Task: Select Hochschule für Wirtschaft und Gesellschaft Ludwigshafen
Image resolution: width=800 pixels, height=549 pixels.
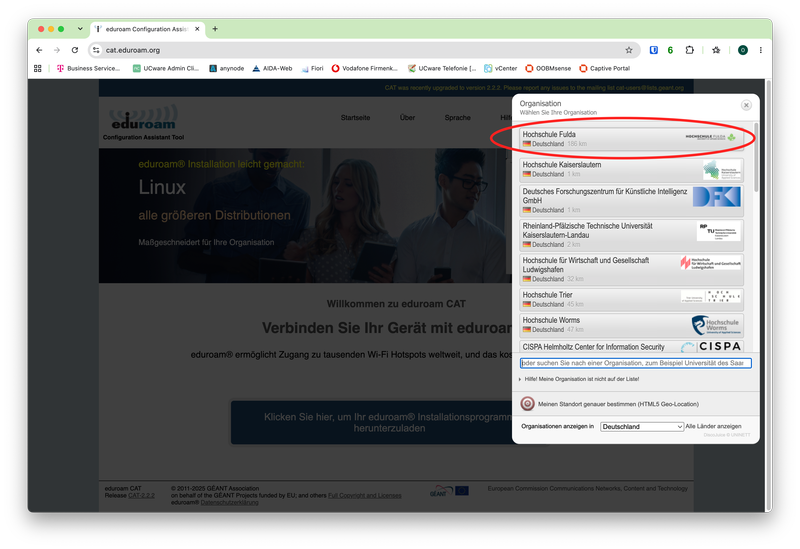Action: point(631,269)
